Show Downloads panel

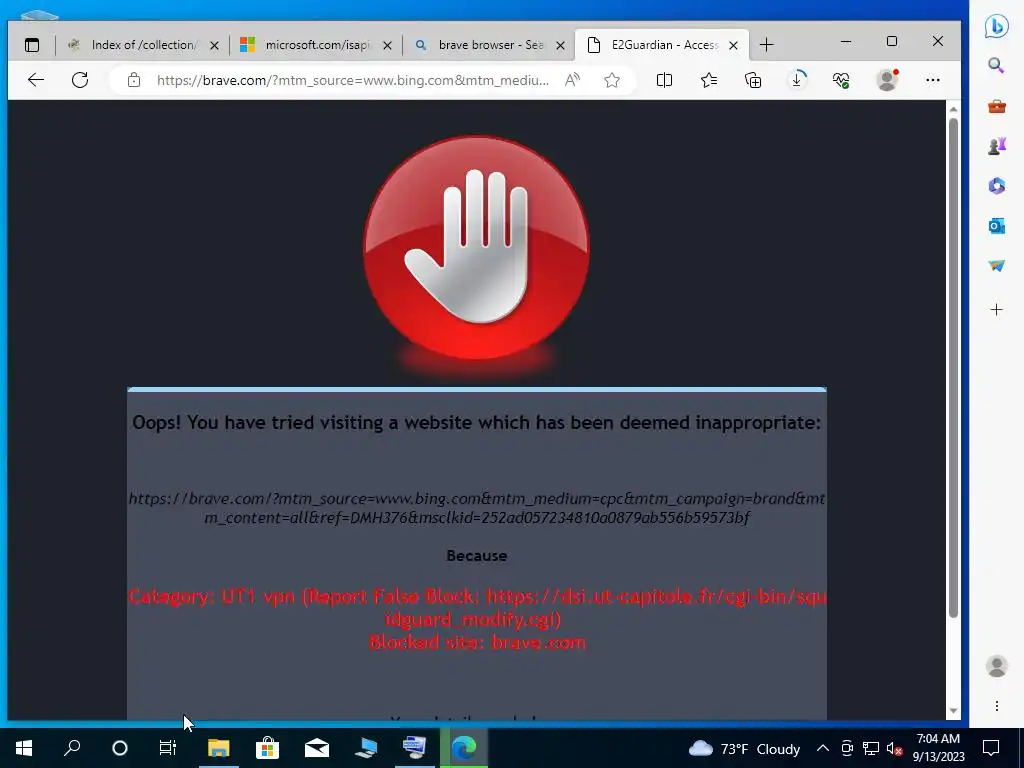click(x=797, y=80)
